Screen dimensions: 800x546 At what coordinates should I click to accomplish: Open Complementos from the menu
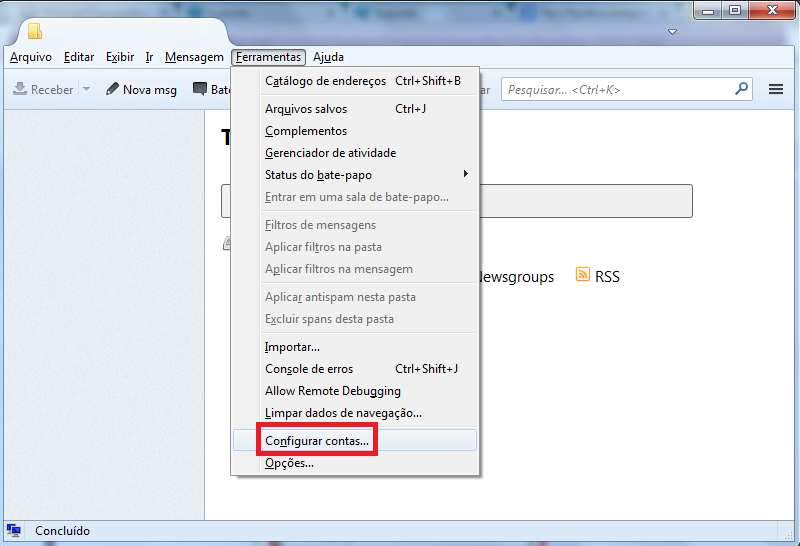click(306, 131)
